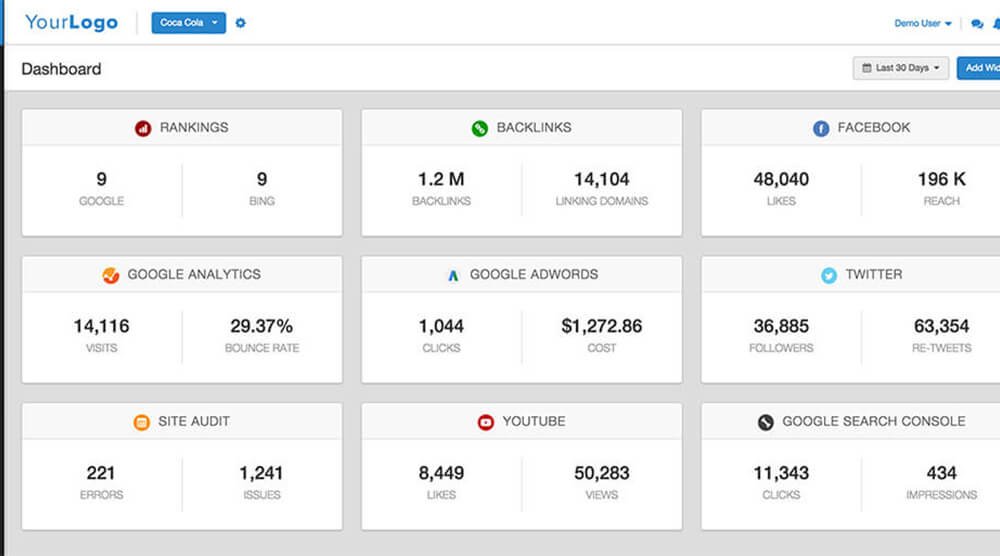Viewport: 1000px width, 556px height.
Task: Click the Site Audit orange icon
Action: pyautogui.click(x=142, y=422)
